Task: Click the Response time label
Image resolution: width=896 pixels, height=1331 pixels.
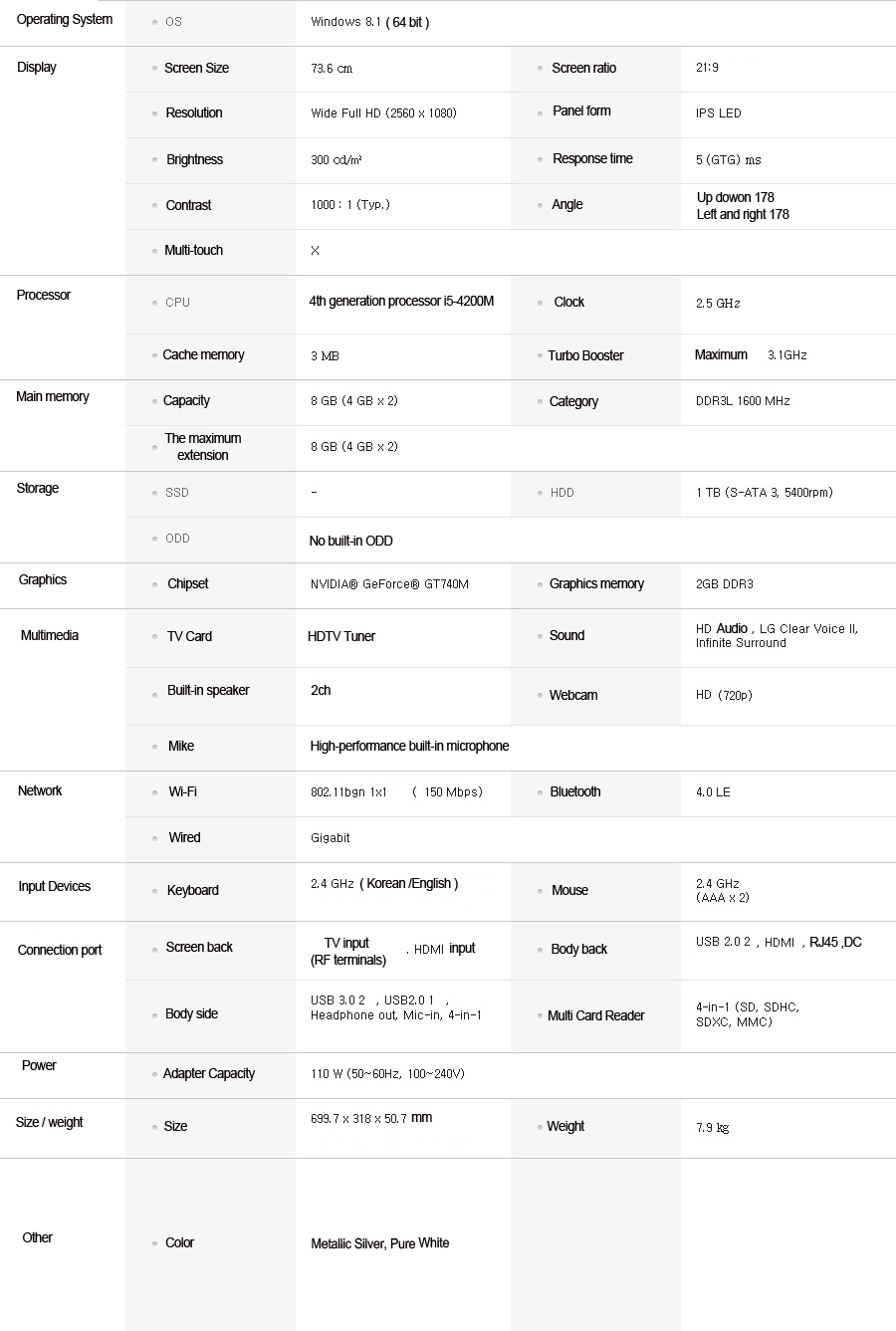Action: [x=592, y=159]
